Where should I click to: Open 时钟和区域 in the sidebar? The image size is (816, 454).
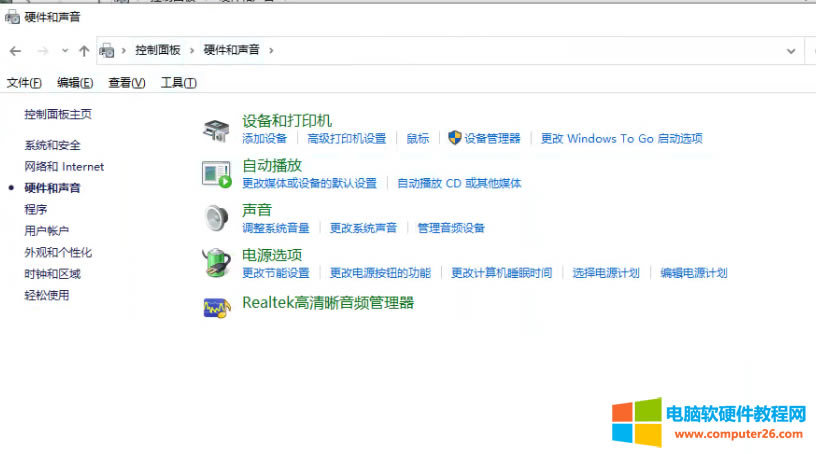point(52,274)
